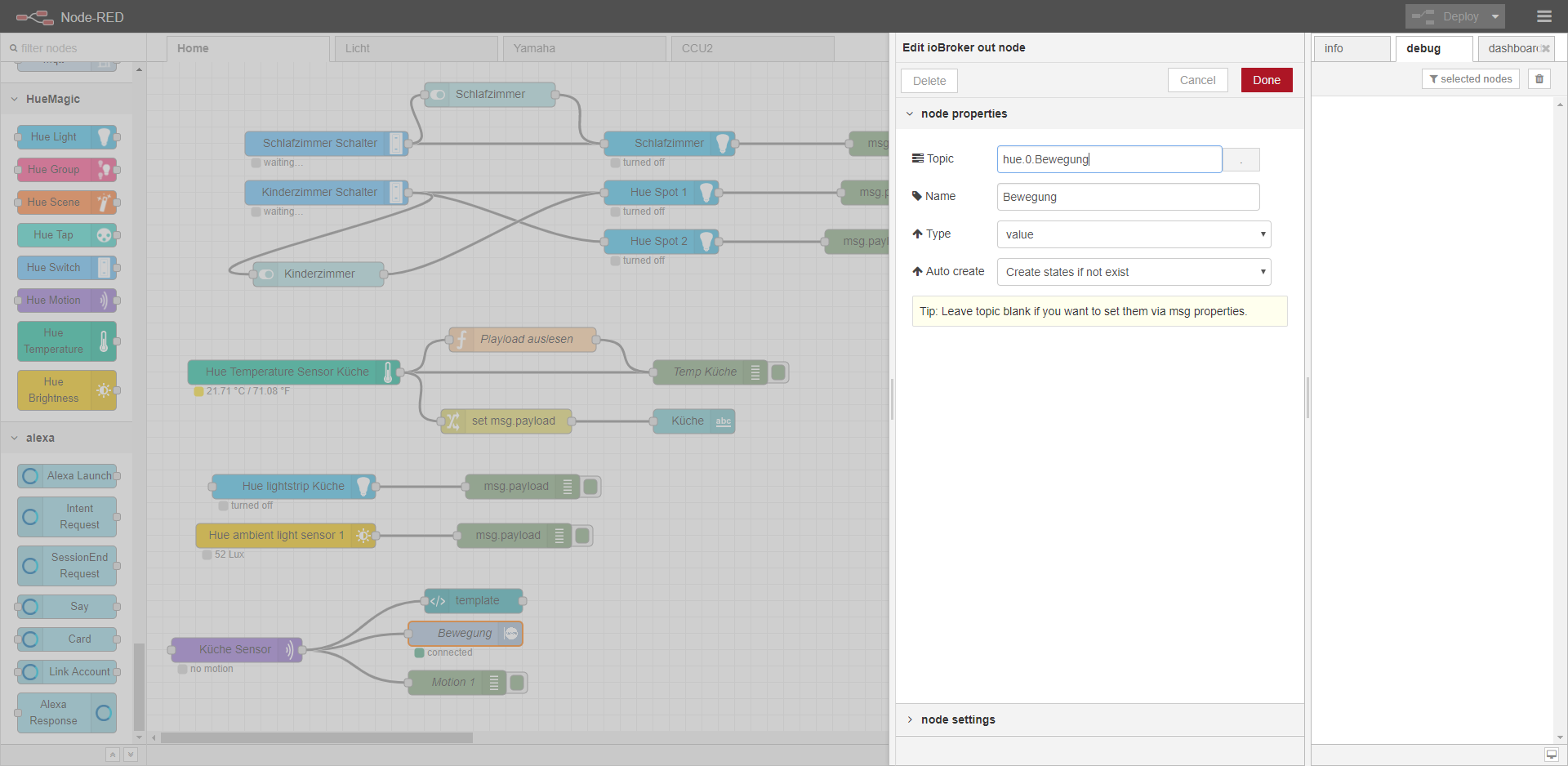
Task: Click the selected nodes filter button
Action: (1471, 79)
